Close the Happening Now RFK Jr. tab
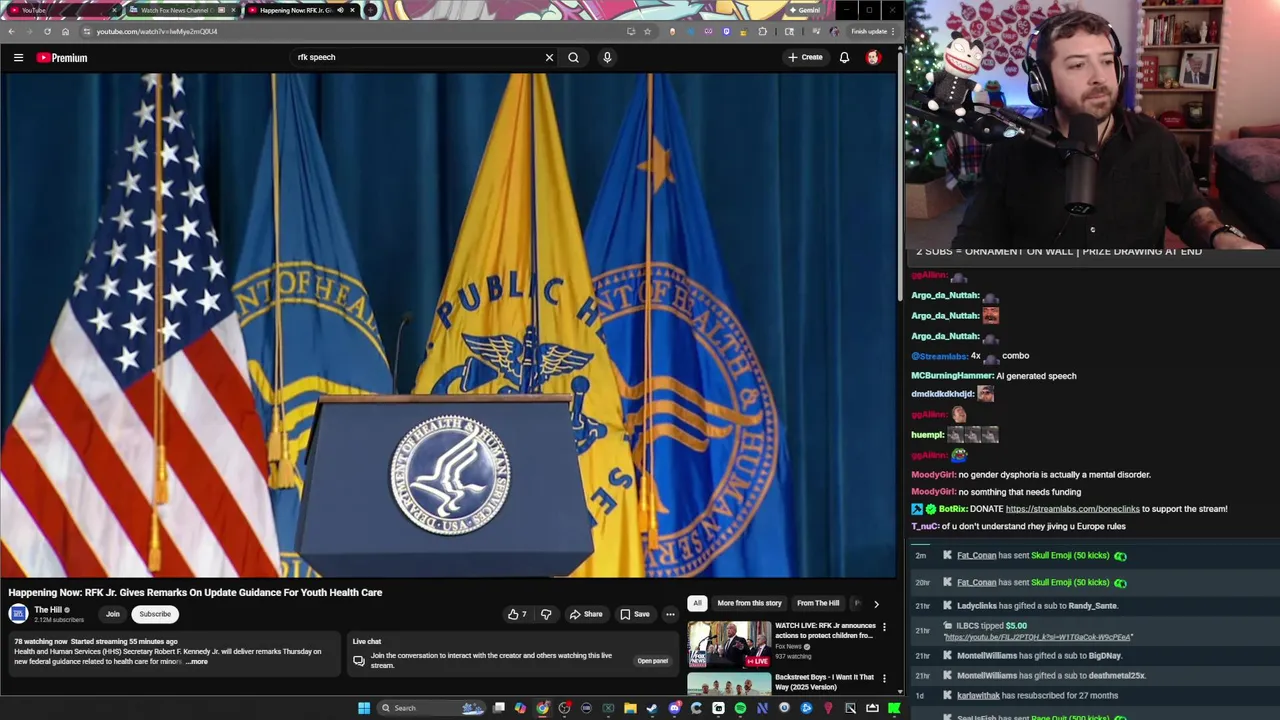Viewport: 1280px width, 720px height. point(352,10)
